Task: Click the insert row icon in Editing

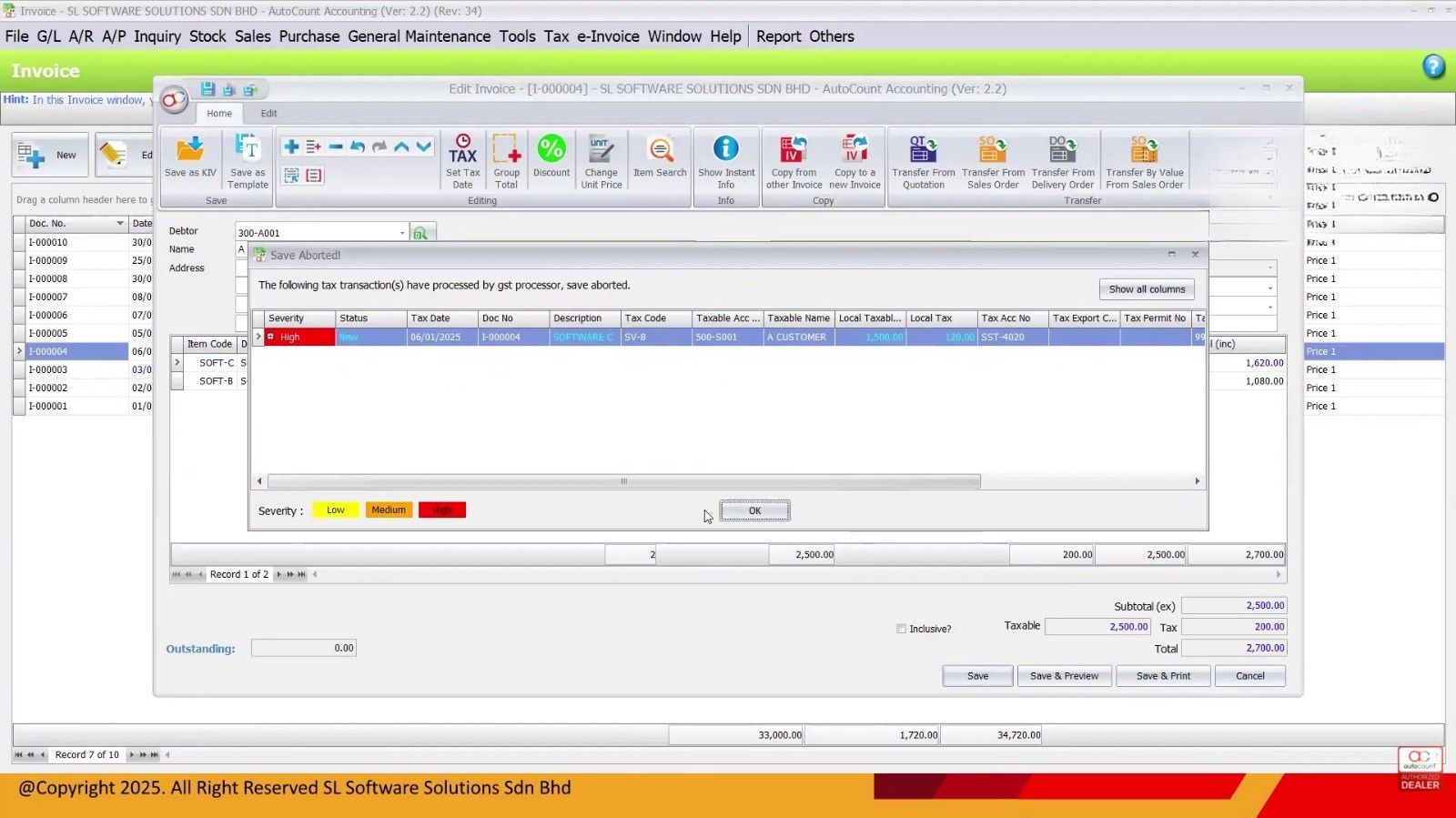Action: [314, 146]
